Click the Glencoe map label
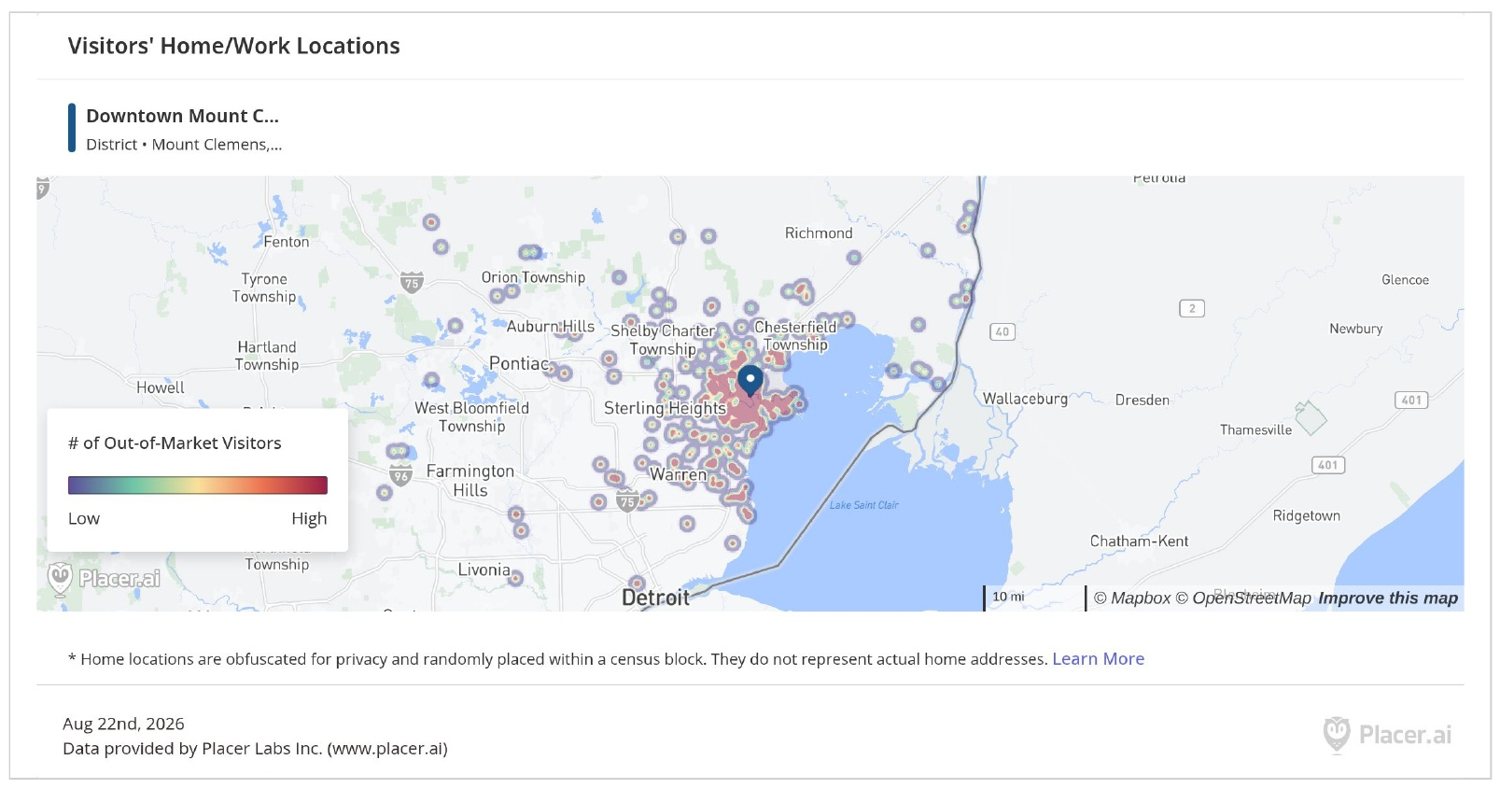Screen dimensions: 1500x788 coord(1405,280)
